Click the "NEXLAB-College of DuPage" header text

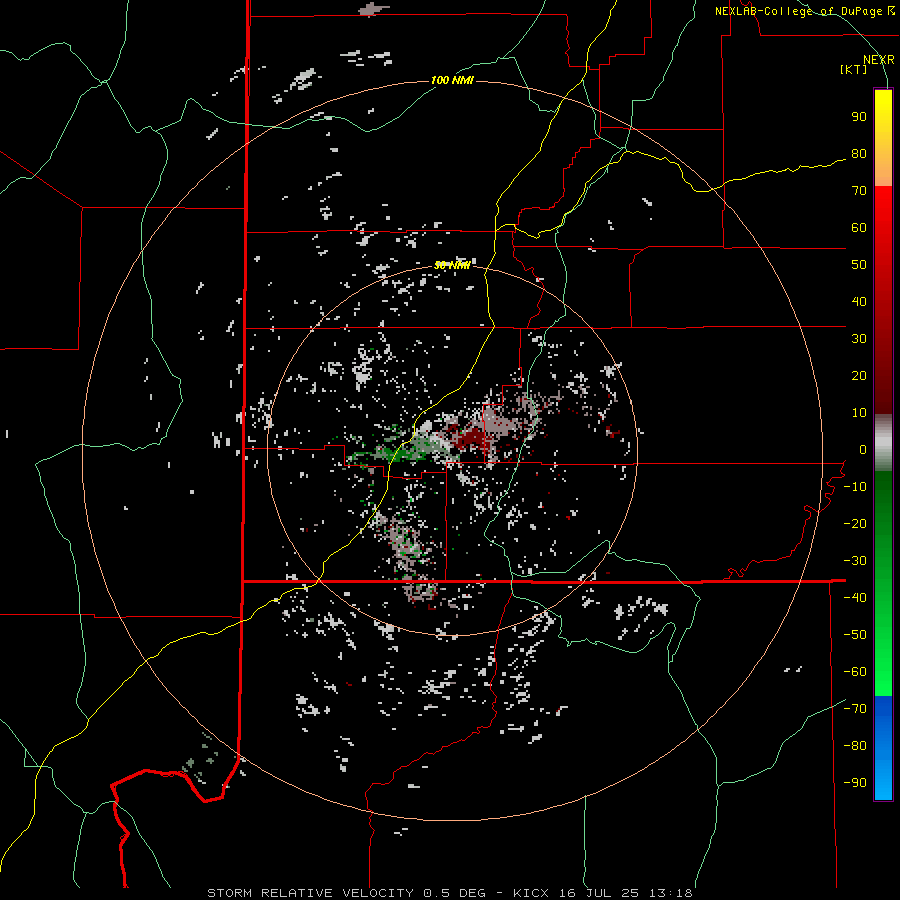799,11
